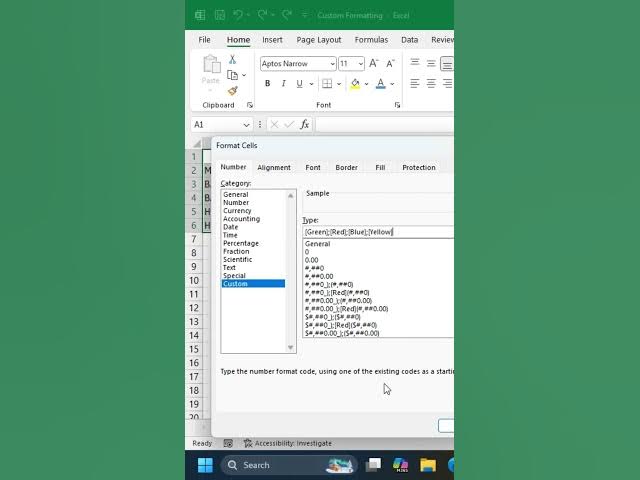The image size is (640, 480).
Task: Click the Center alignment icon
Action: pyautogui.click(x=431, y=83)
